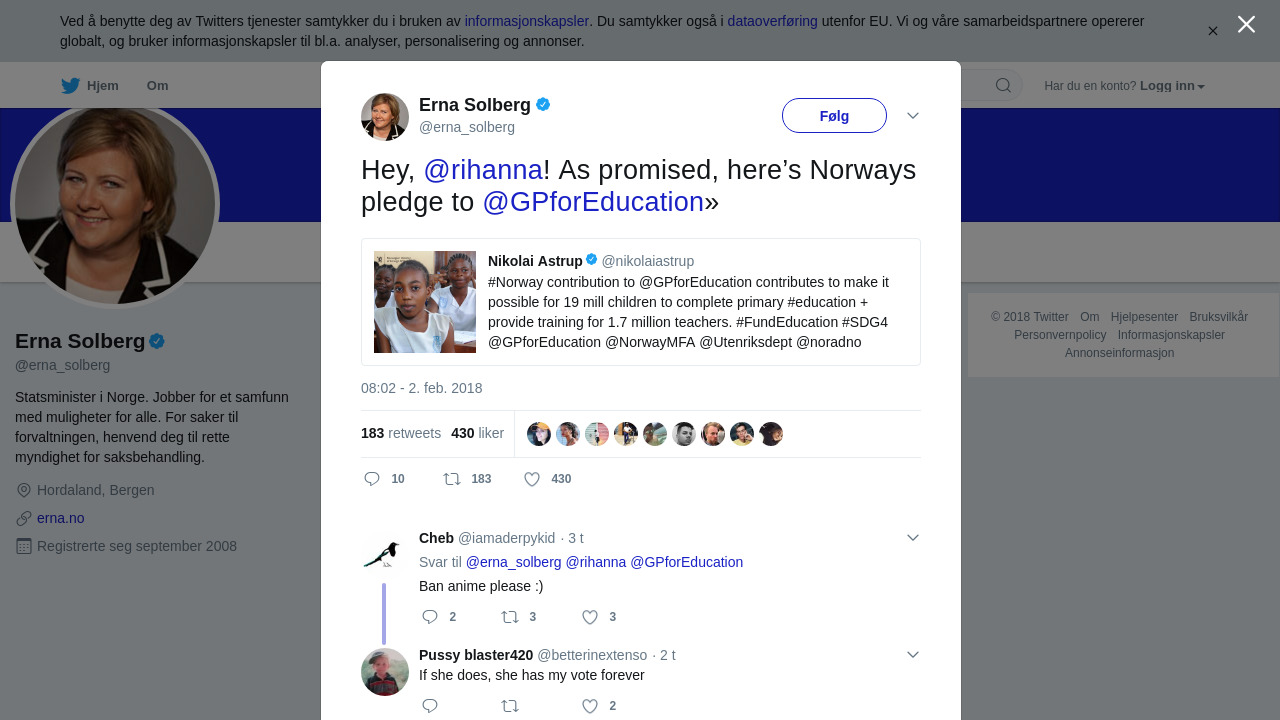The image size is (1280, 720).
Task: Open the quoted tweet's children photo
Action: click(425, 302)
